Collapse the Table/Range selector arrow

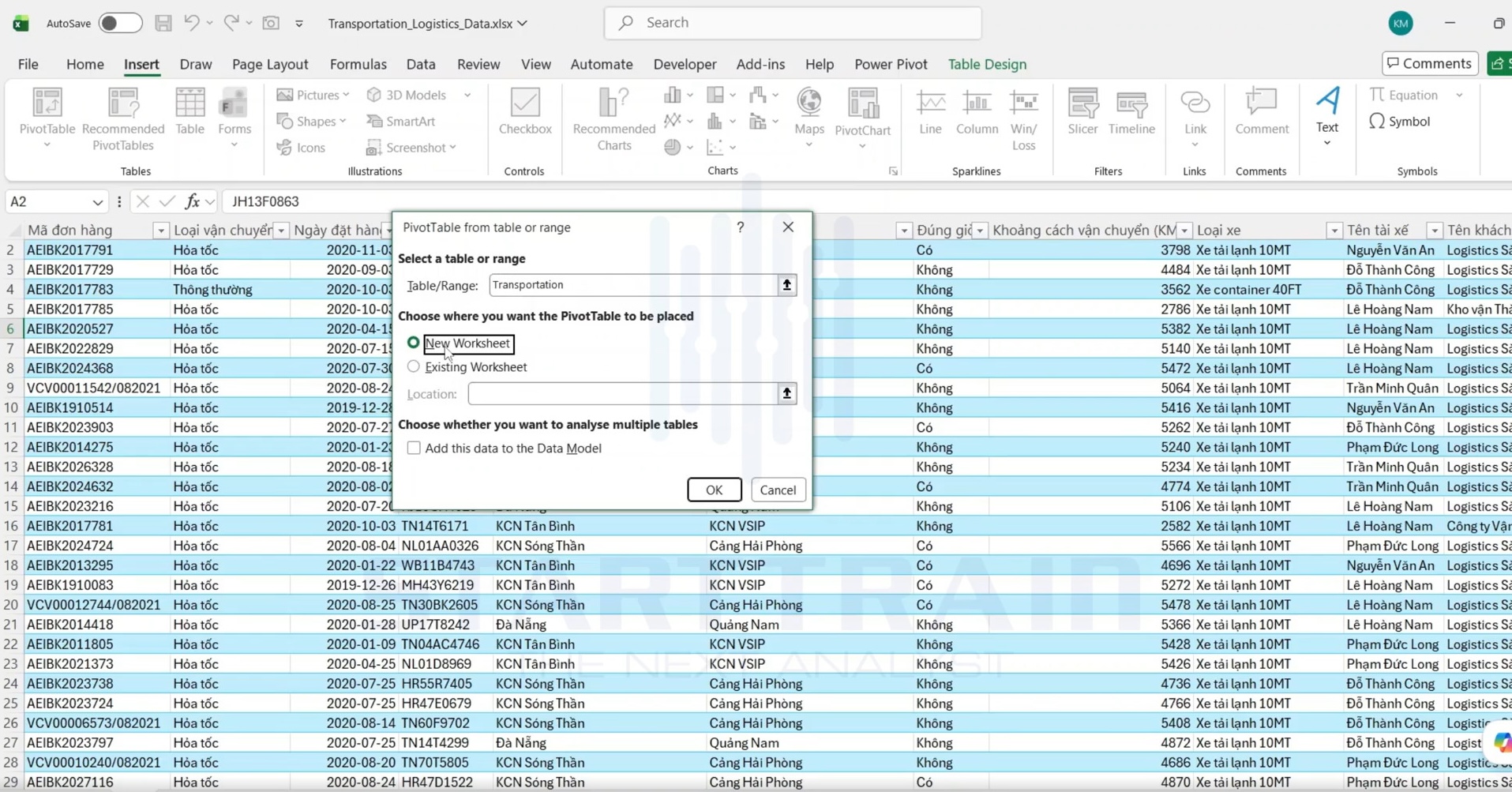pyautogui.click(x=786, y=285)
